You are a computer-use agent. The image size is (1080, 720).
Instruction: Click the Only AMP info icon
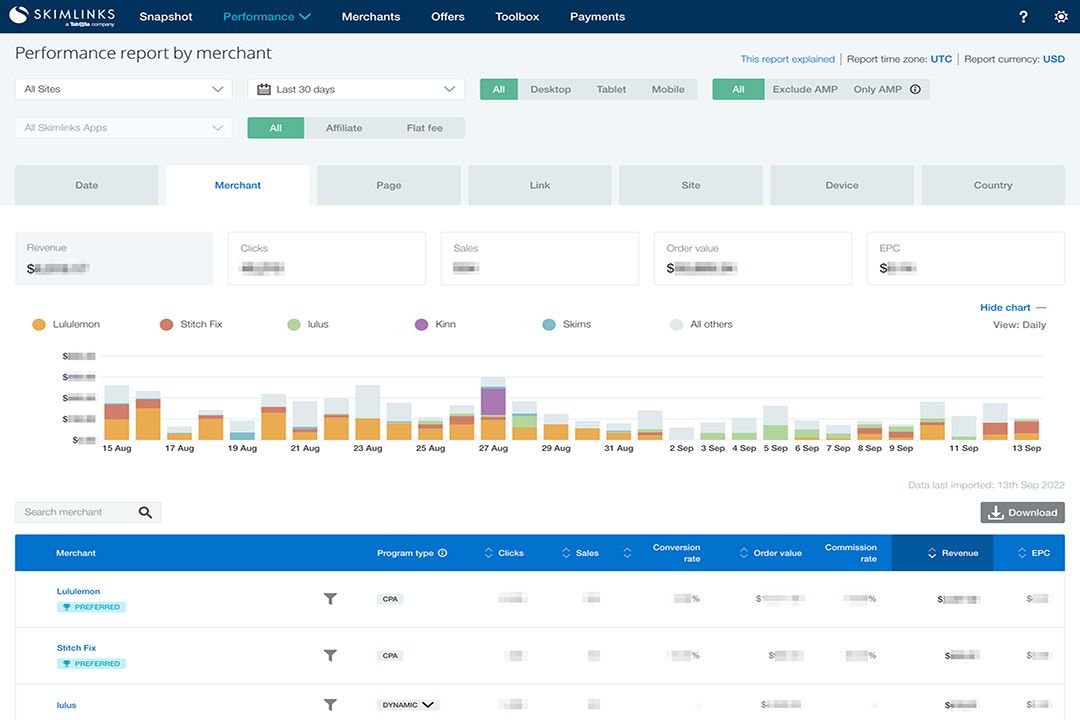pyautogui.click(x=915, y=89)
